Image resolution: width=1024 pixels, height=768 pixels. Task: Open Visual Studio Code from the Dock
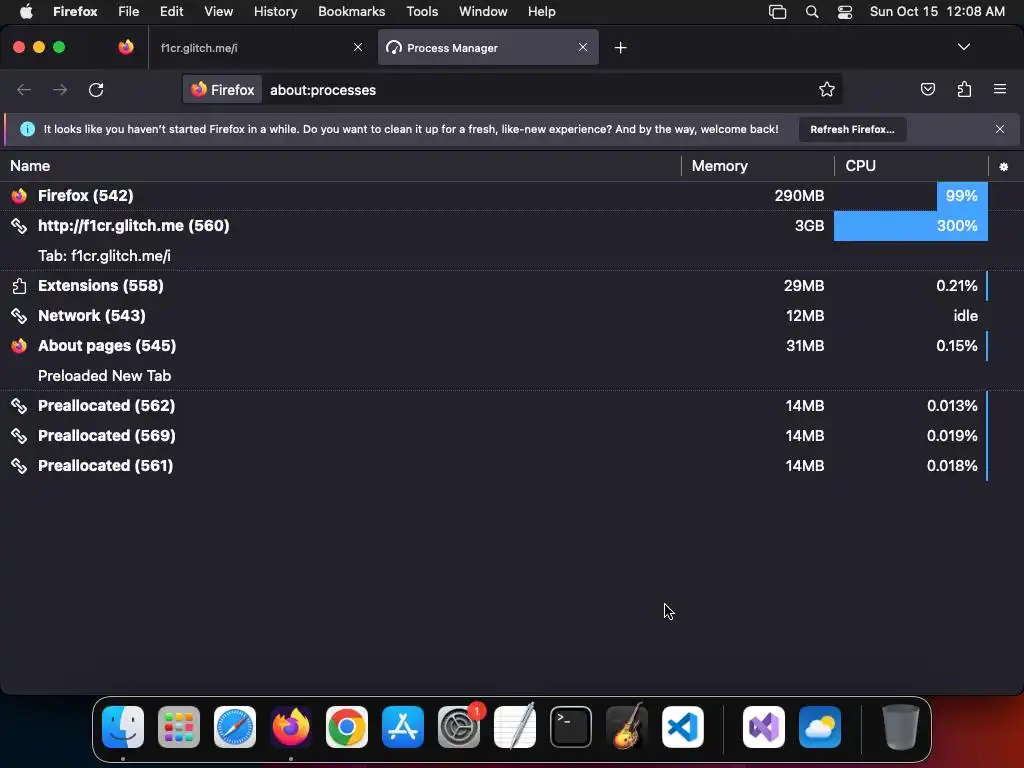pos(682,727)
